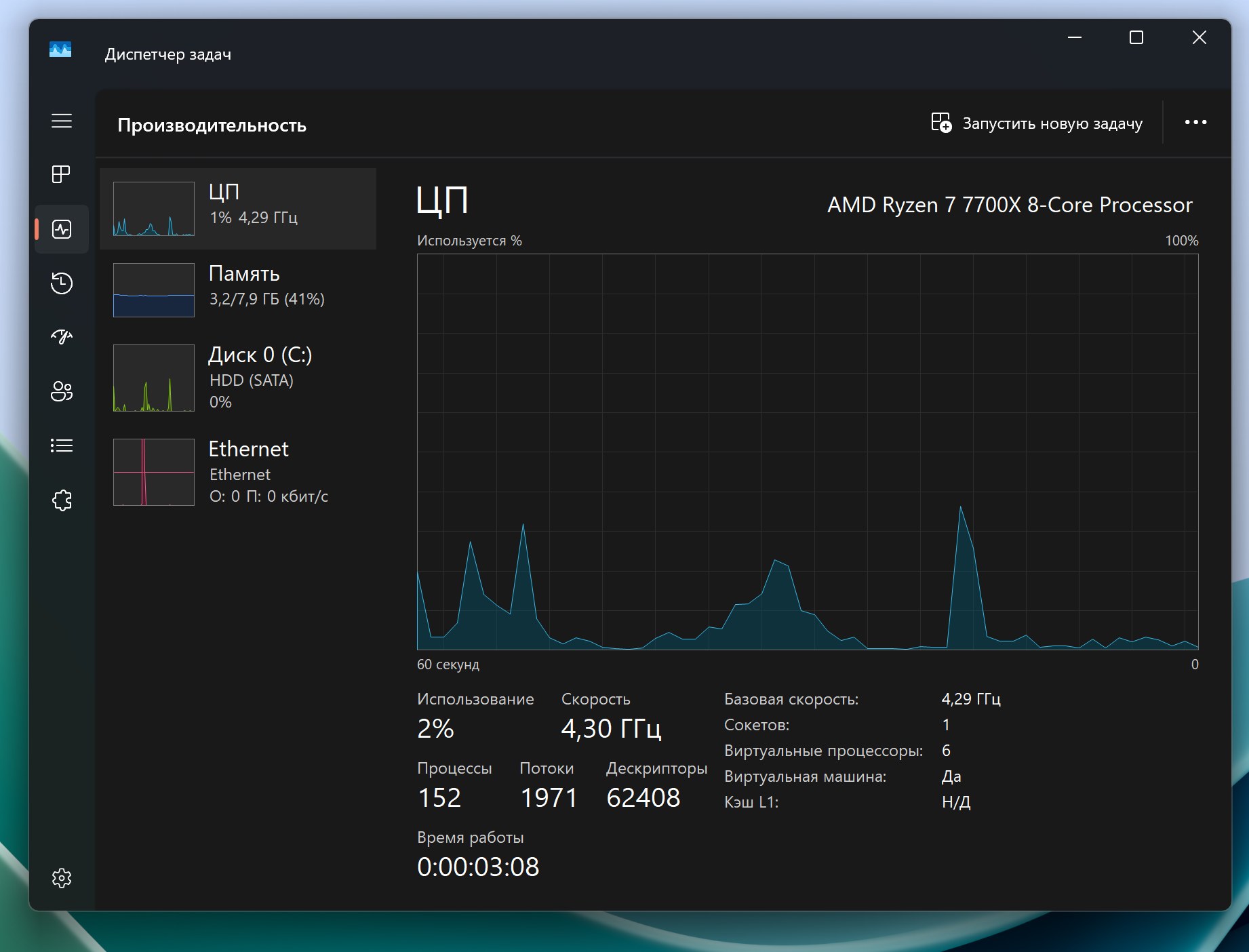
Task: Select the Performance page icon
Action: pyautogui.click(x=62, y=229)
